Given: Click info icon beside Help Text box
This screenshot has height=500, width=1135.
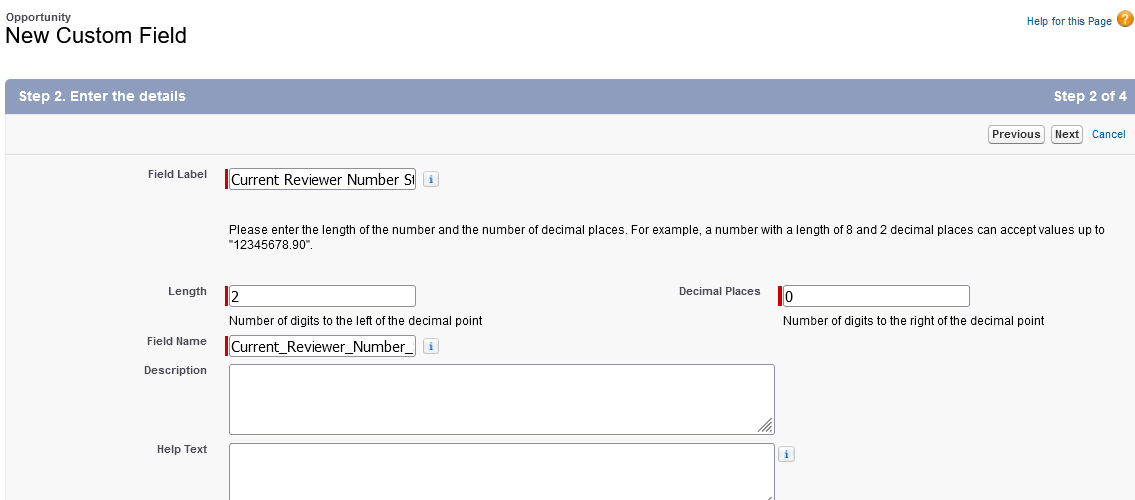Looking at the screenshot, I should [x=786, y=455].
